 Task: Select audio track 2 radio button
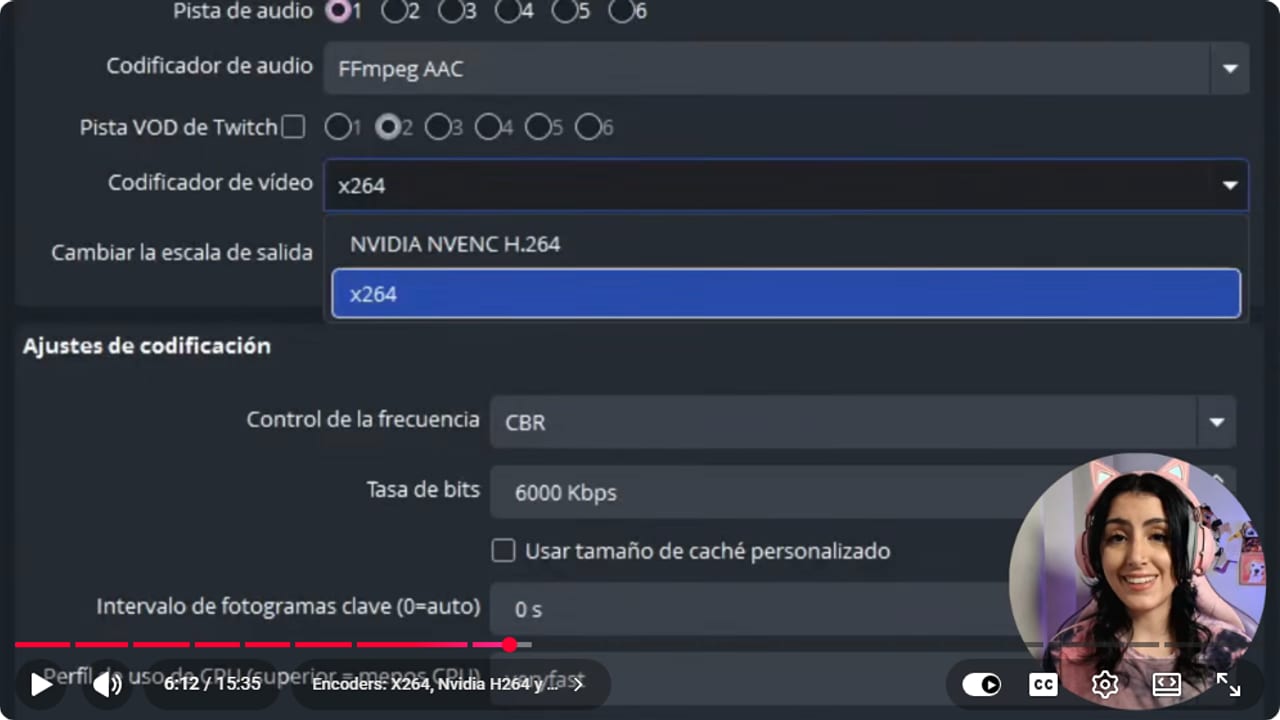[x=395, y=11]
